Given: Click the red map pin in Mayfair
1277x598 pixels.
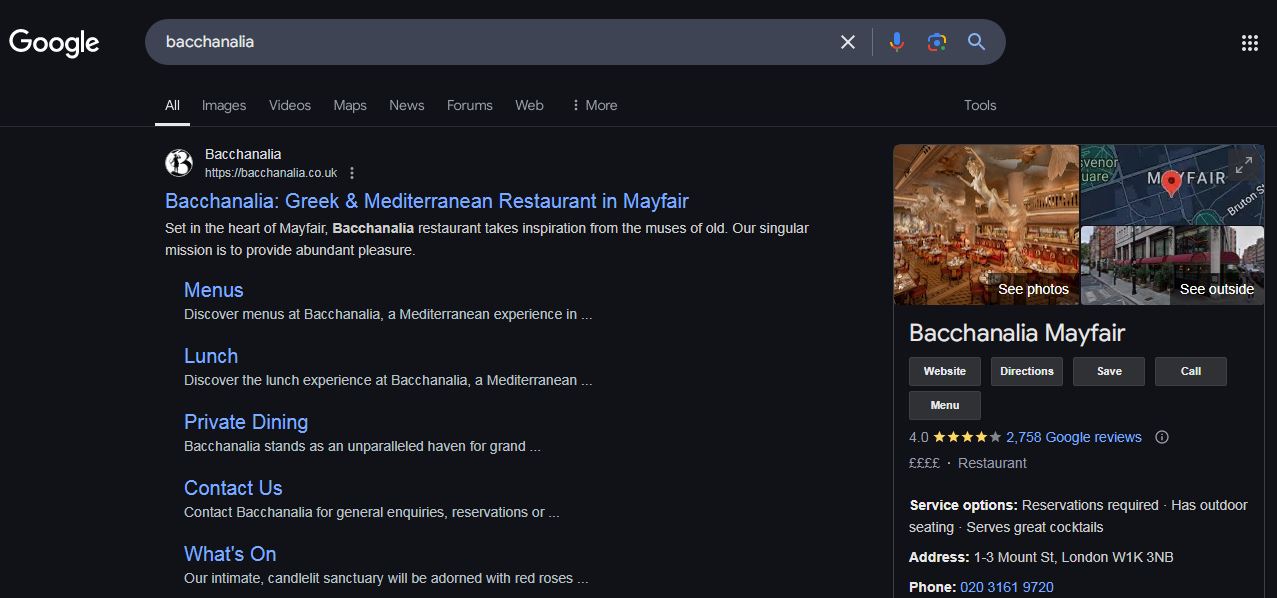Looking at the screenshot, I should tap(1171, 183).
